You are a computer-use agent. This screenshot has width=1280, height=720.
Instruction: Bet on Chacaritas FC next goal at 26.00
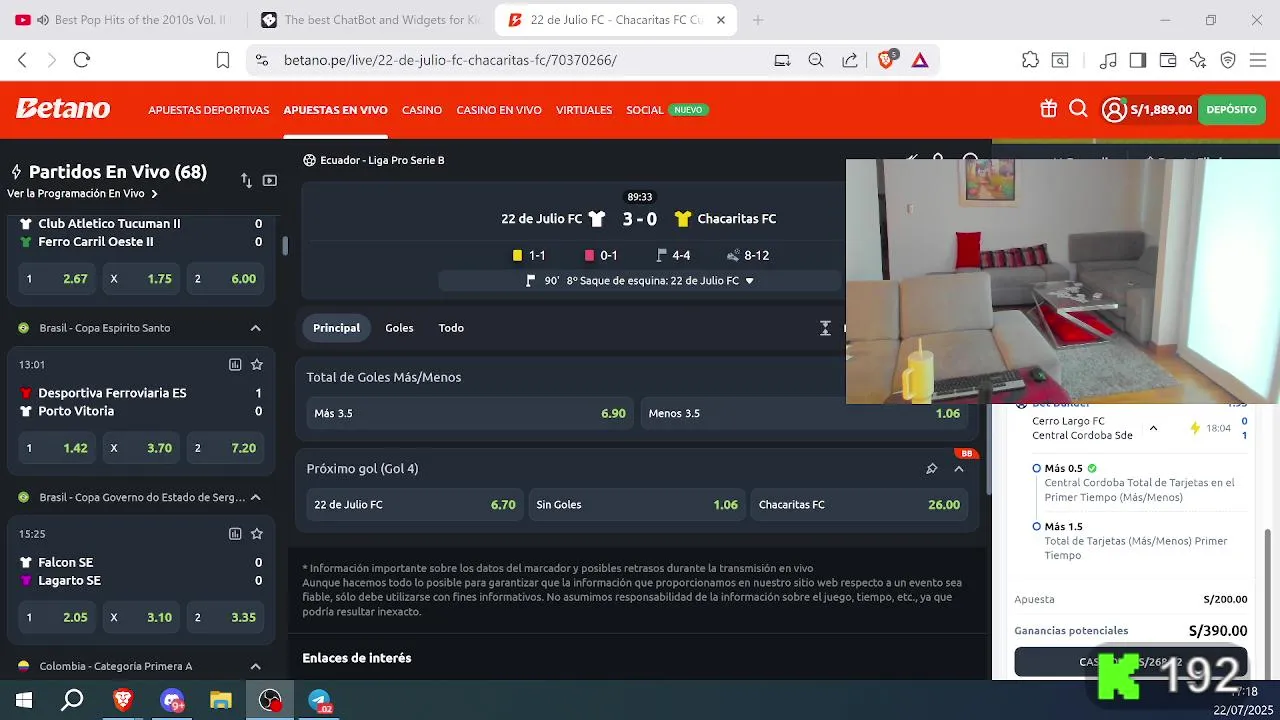[x=859, y=505]
